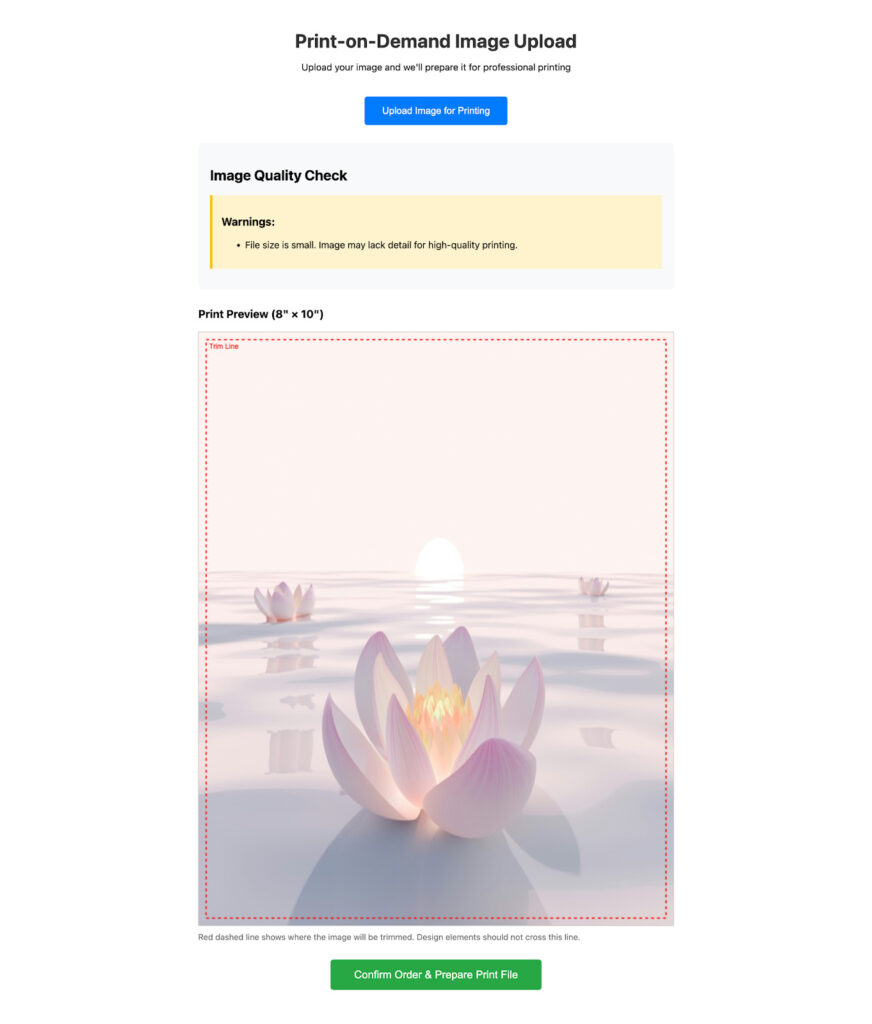Select the large center lotus flower
Viewport: 872px width, 1024px height.
(434, 731)
